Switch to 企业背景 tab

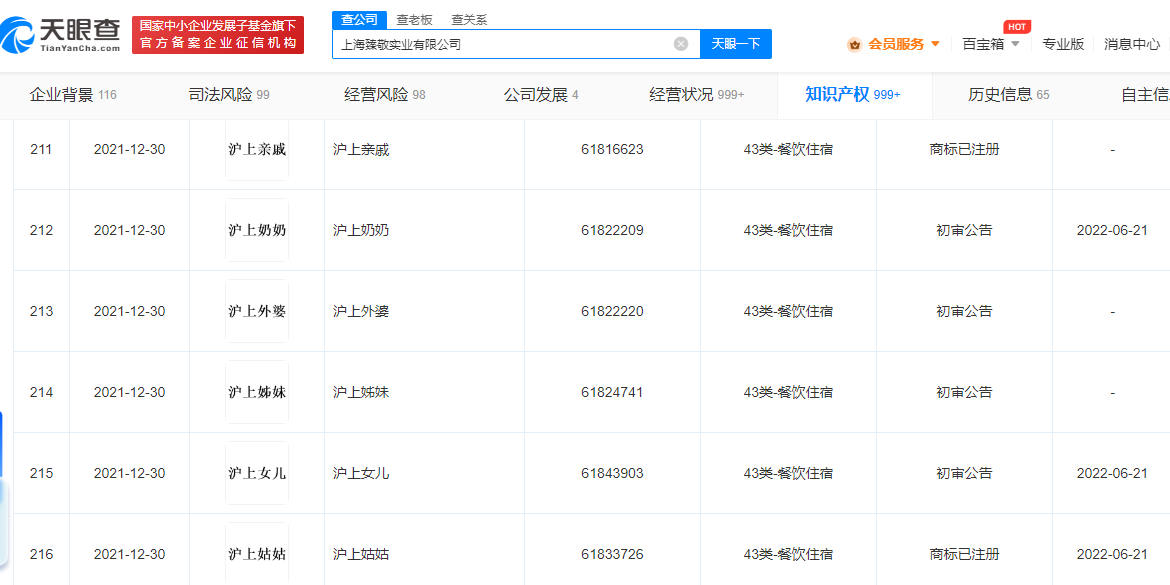tap(73, 95)
